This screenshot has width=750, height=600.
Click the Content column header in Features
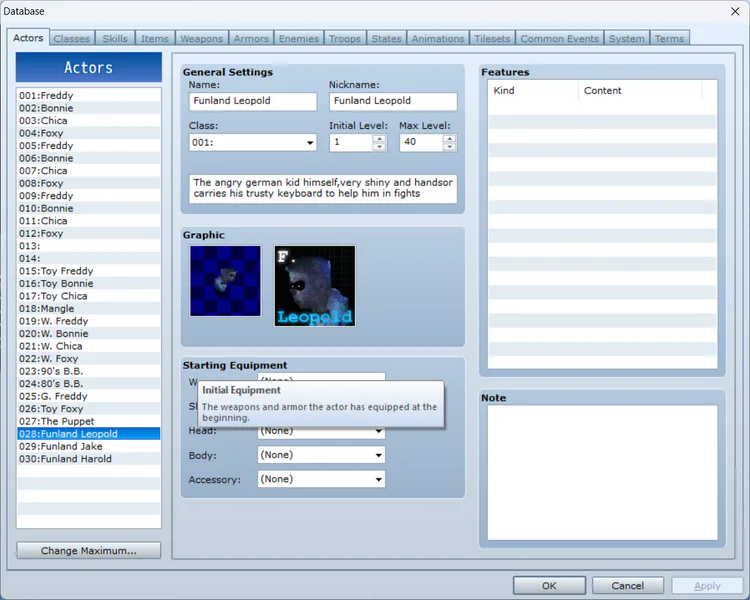coord(640,90)
